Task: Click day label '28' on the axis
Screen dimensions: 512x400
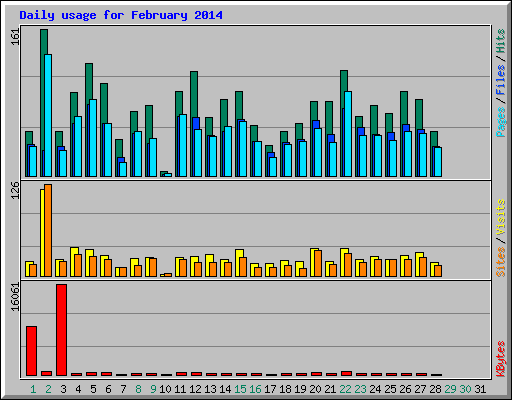Action: tap(435, 389)
